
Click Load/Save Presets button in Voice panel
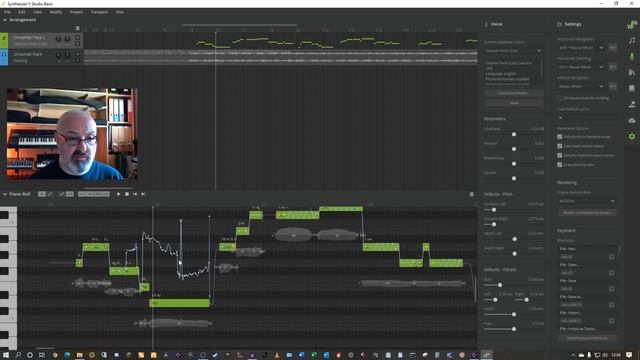coord(513,93)
